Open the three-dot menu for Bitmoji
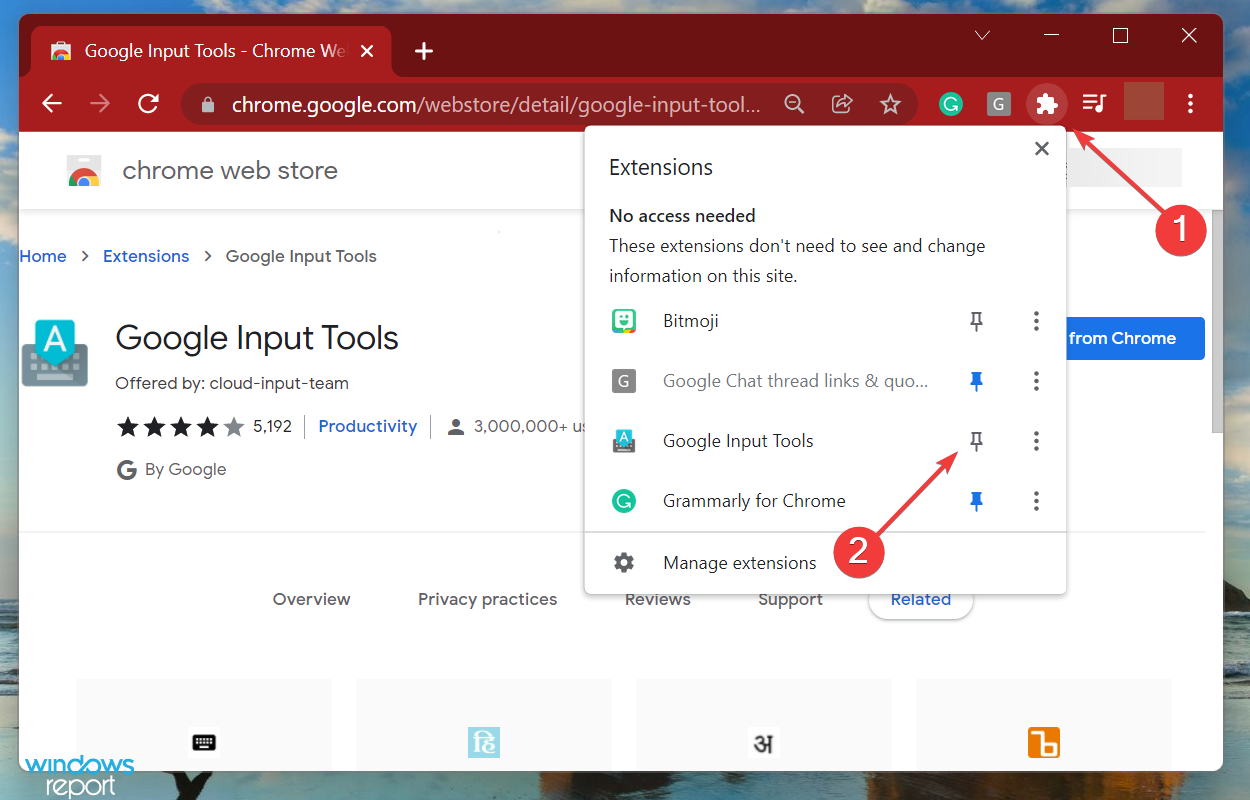The height and width of the screenshot is (800, 1250). click(1036, 321)
